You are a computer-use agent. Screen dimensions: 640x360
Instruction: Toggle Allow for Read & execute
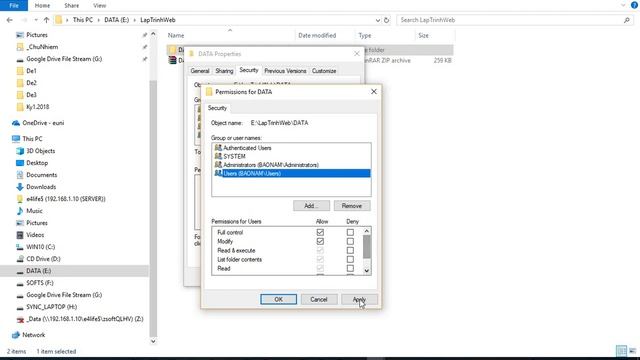tap(320, 250)
